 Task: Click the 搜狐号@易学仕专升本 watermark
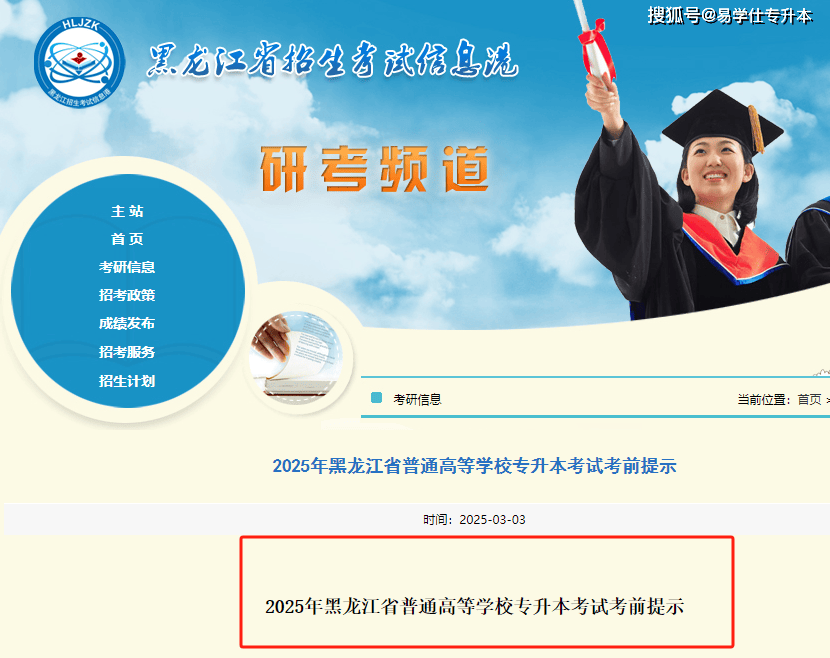pos(729,16)
